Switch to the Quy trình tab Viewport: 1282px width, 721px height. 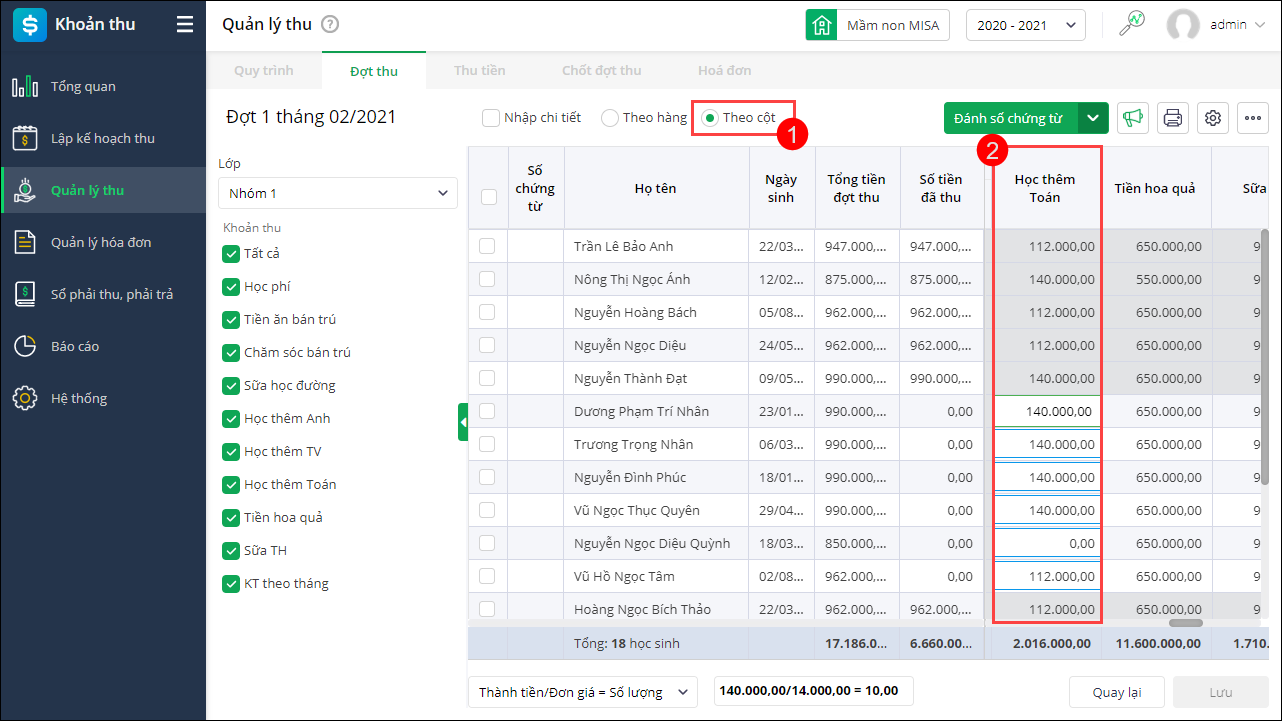pos(264,71)
